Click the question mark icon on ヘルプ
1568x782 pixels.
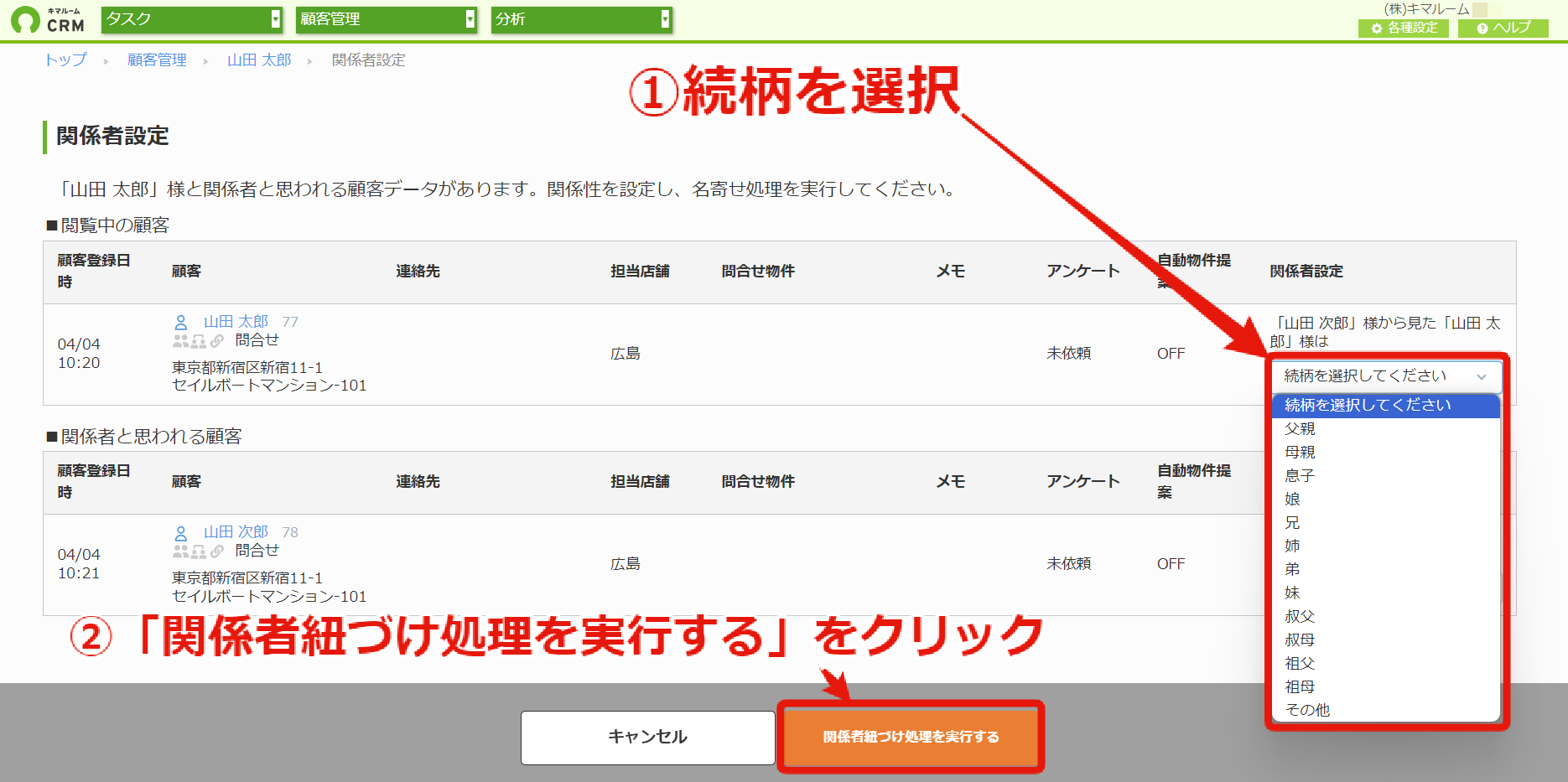point(1482,28)
